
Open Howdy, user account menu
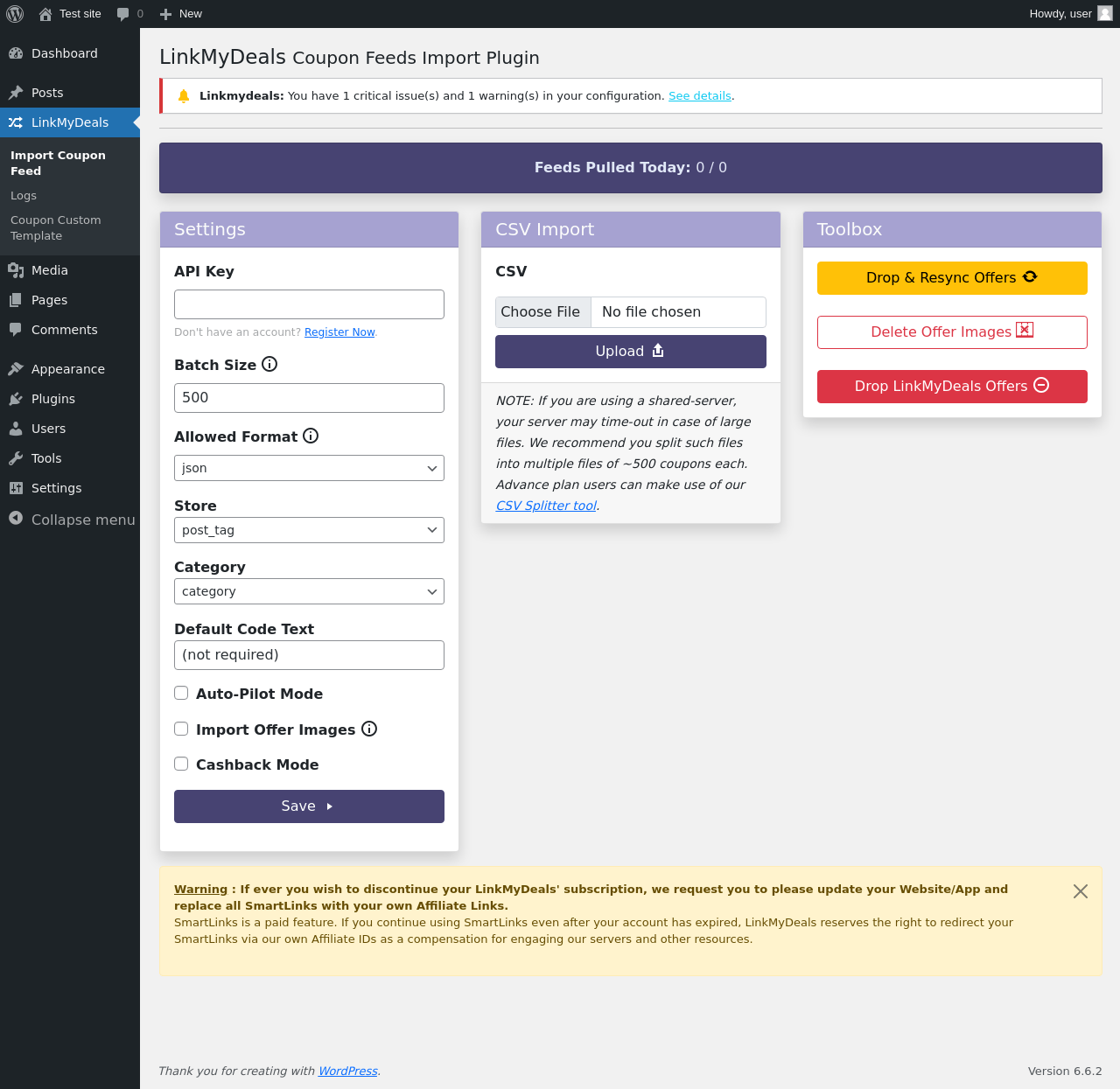point(1071,14)
